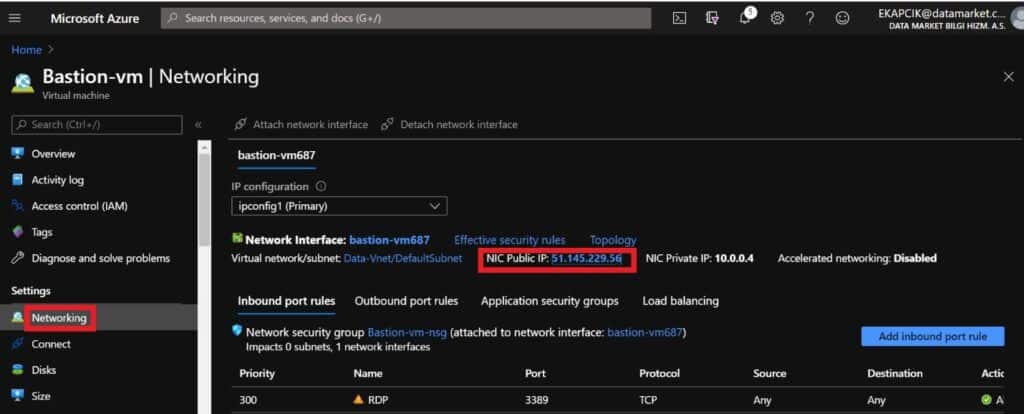Open portal settings gear
The image size is (1024, 414).
tap(776, 18)
